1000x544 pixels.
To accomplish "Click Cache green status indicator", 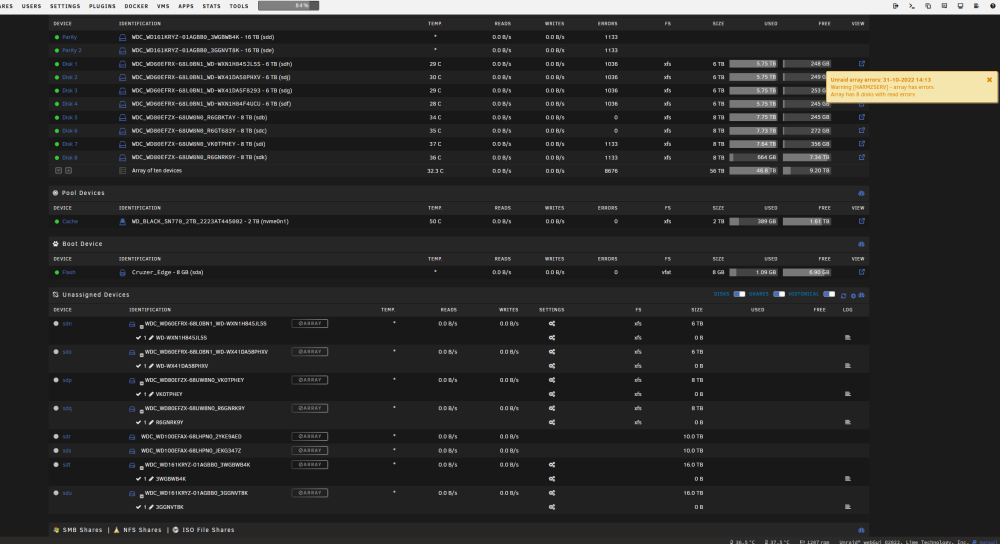I will point(57,221).
